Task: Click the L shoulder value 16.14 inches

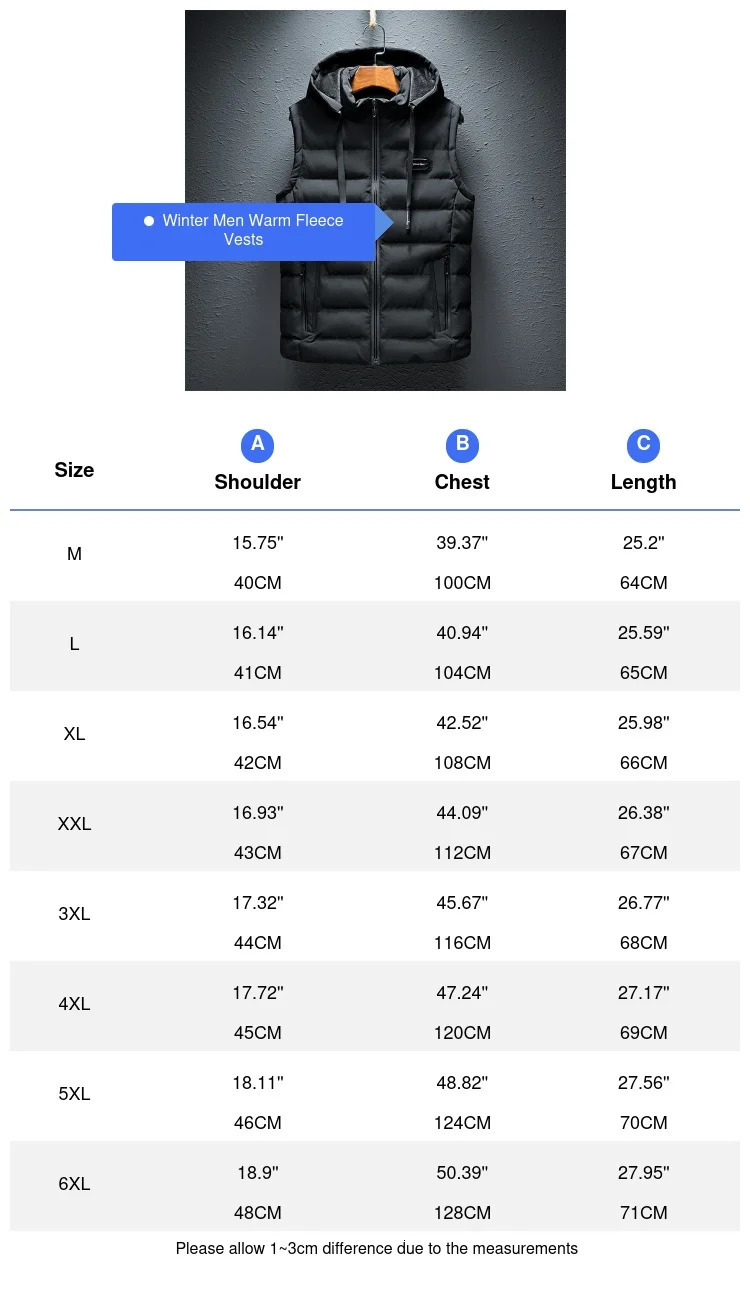Action: coord(258,633)
